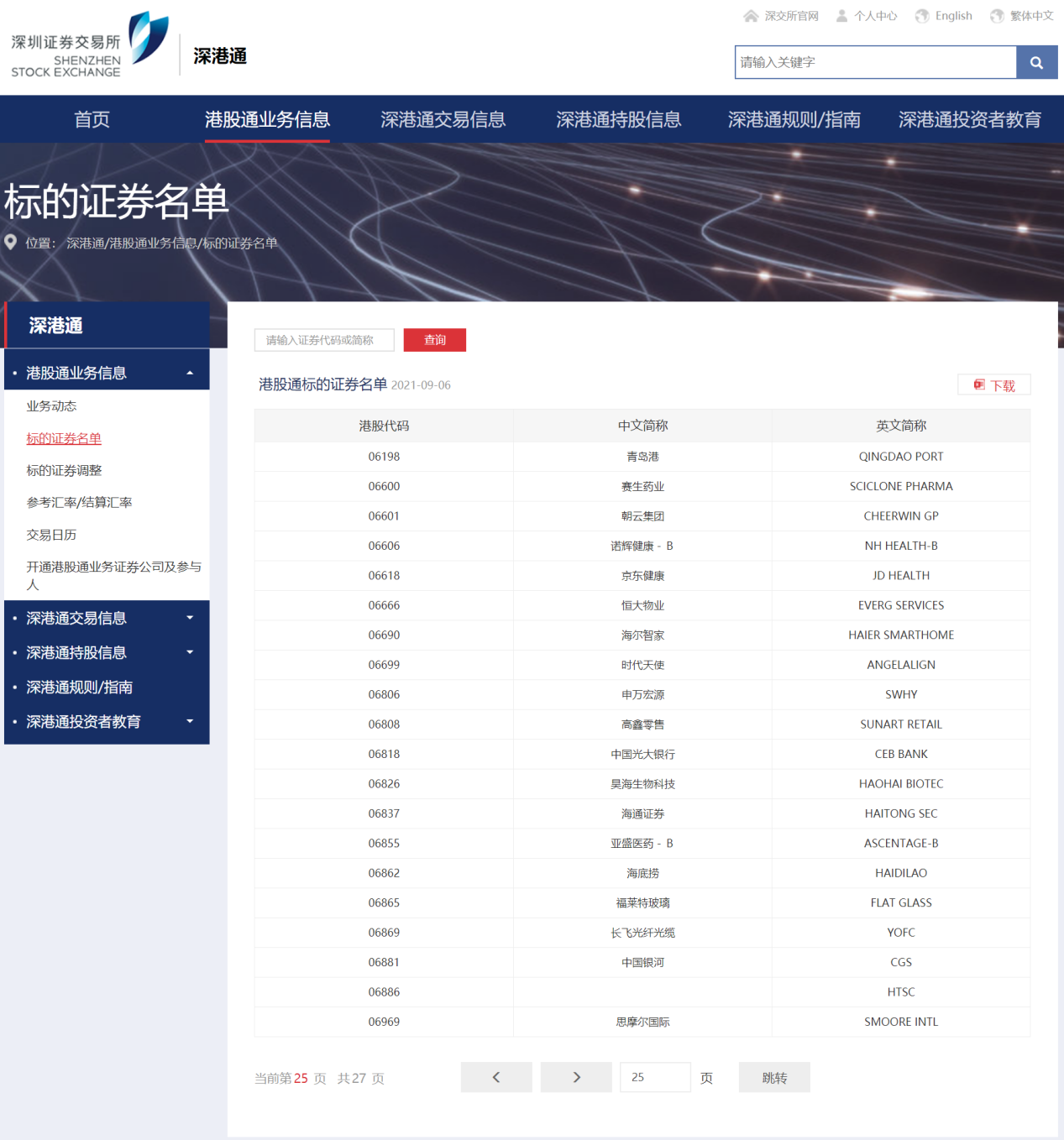Go to previous page with left chevron

pyautogui.click(x=496, y=1077)
